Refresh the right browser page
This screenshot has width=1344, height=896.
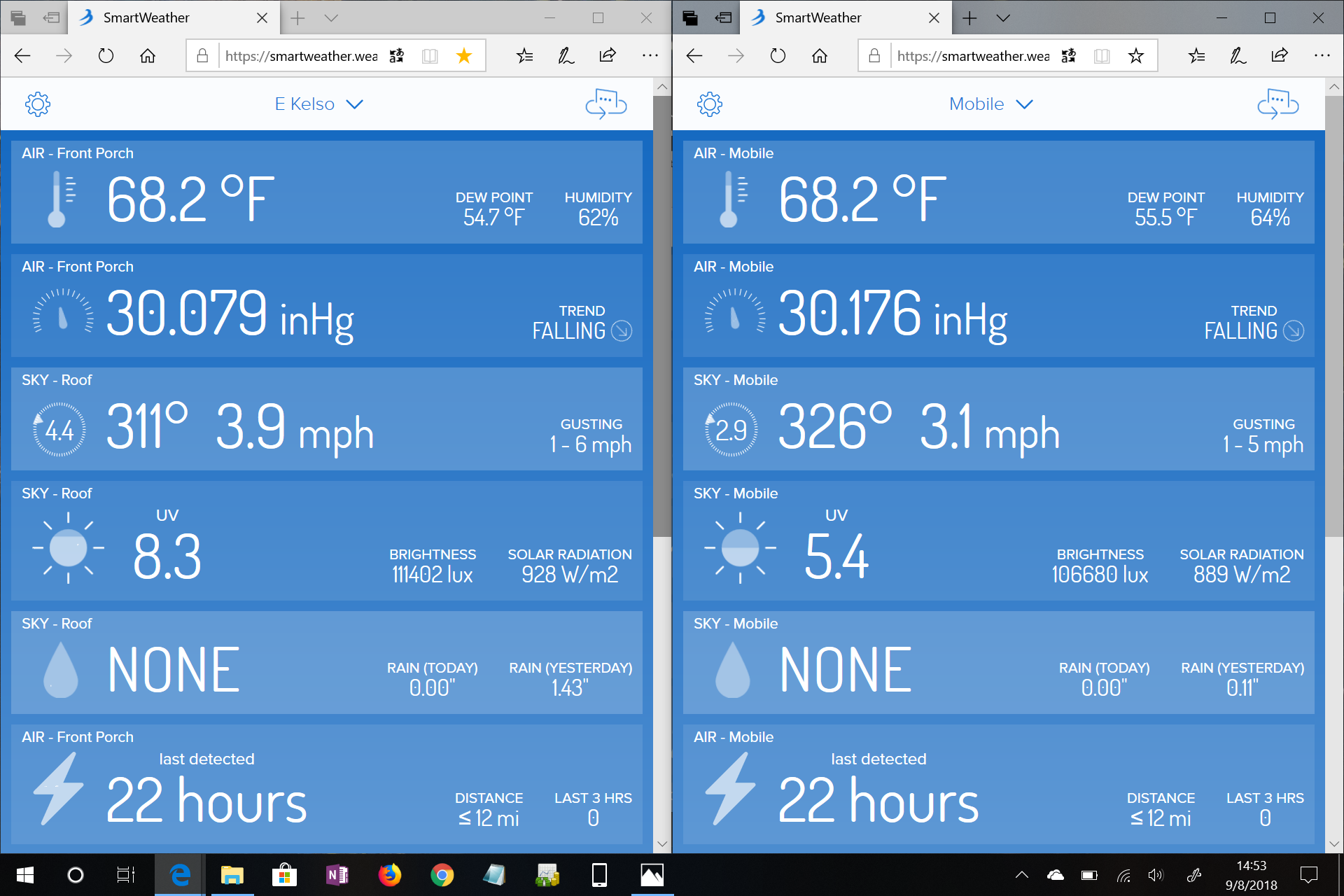(778, 56)
